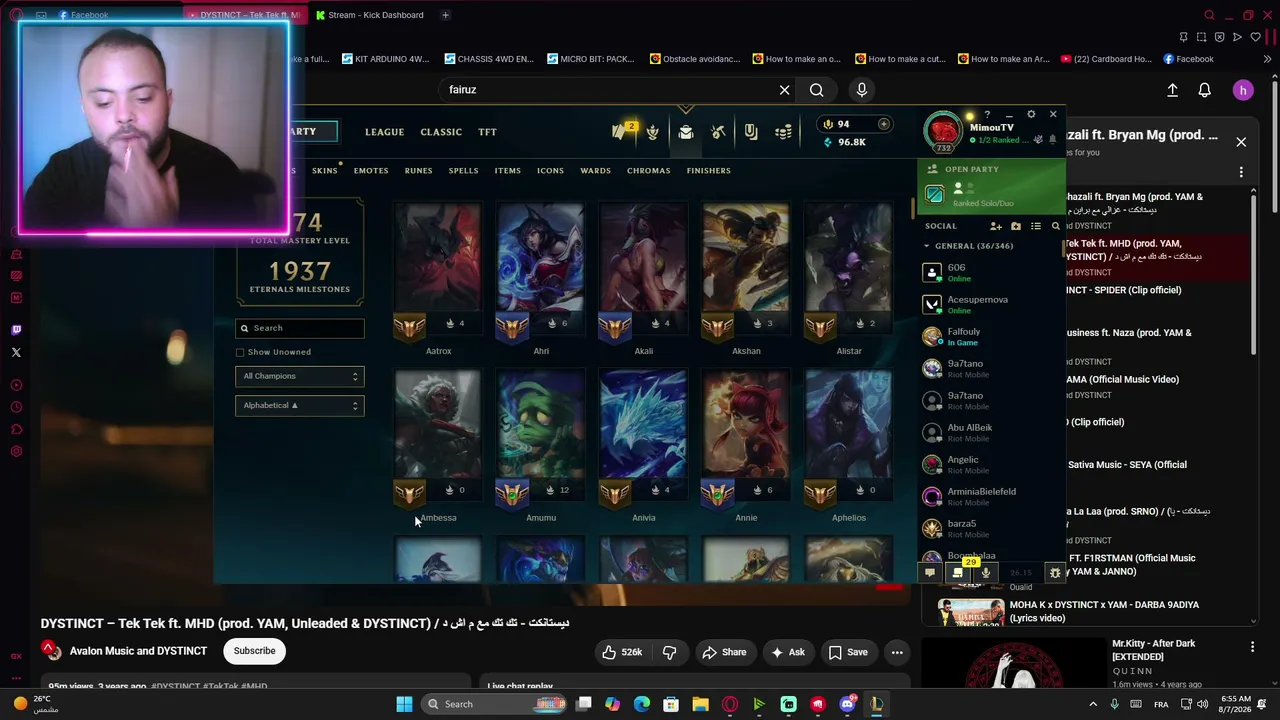Open more actions menu beside Save
Screen dimensions: 1280x720
pos(897,652)
